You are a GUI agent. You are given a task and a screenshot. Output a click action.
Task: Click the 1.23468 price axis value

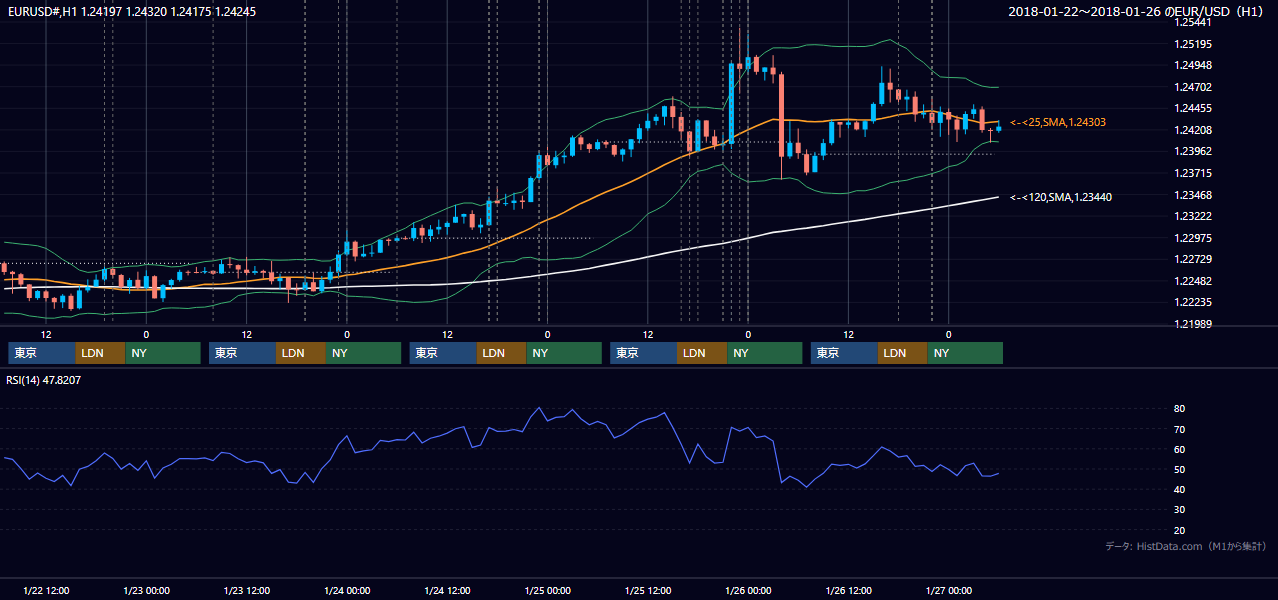[x=1193, y=195]
